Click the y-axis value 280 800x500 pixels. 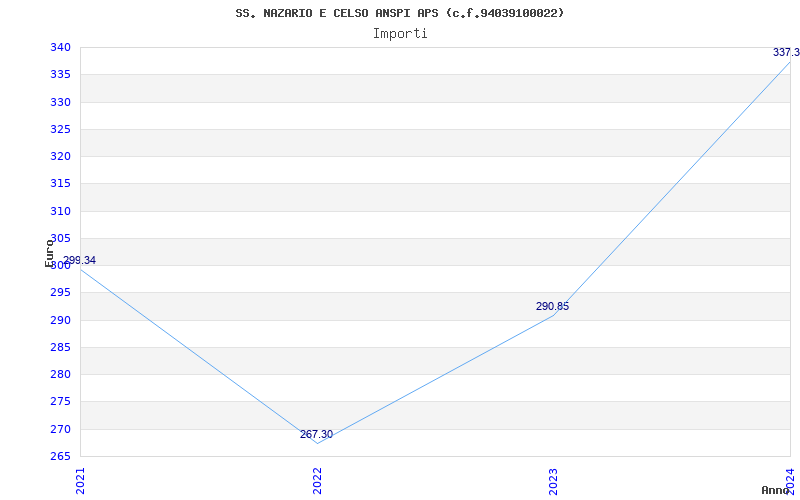[59, 374]
